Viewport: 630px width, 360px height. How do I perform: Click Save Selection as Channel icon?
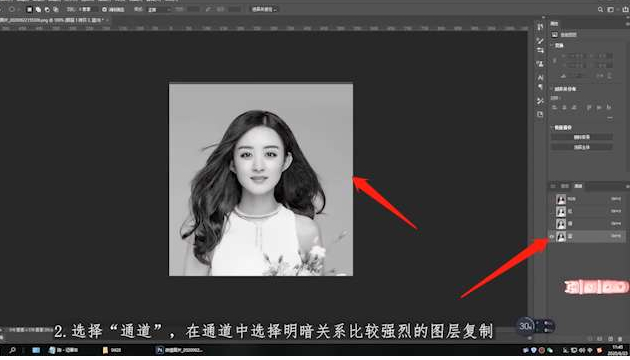point(600,339)
